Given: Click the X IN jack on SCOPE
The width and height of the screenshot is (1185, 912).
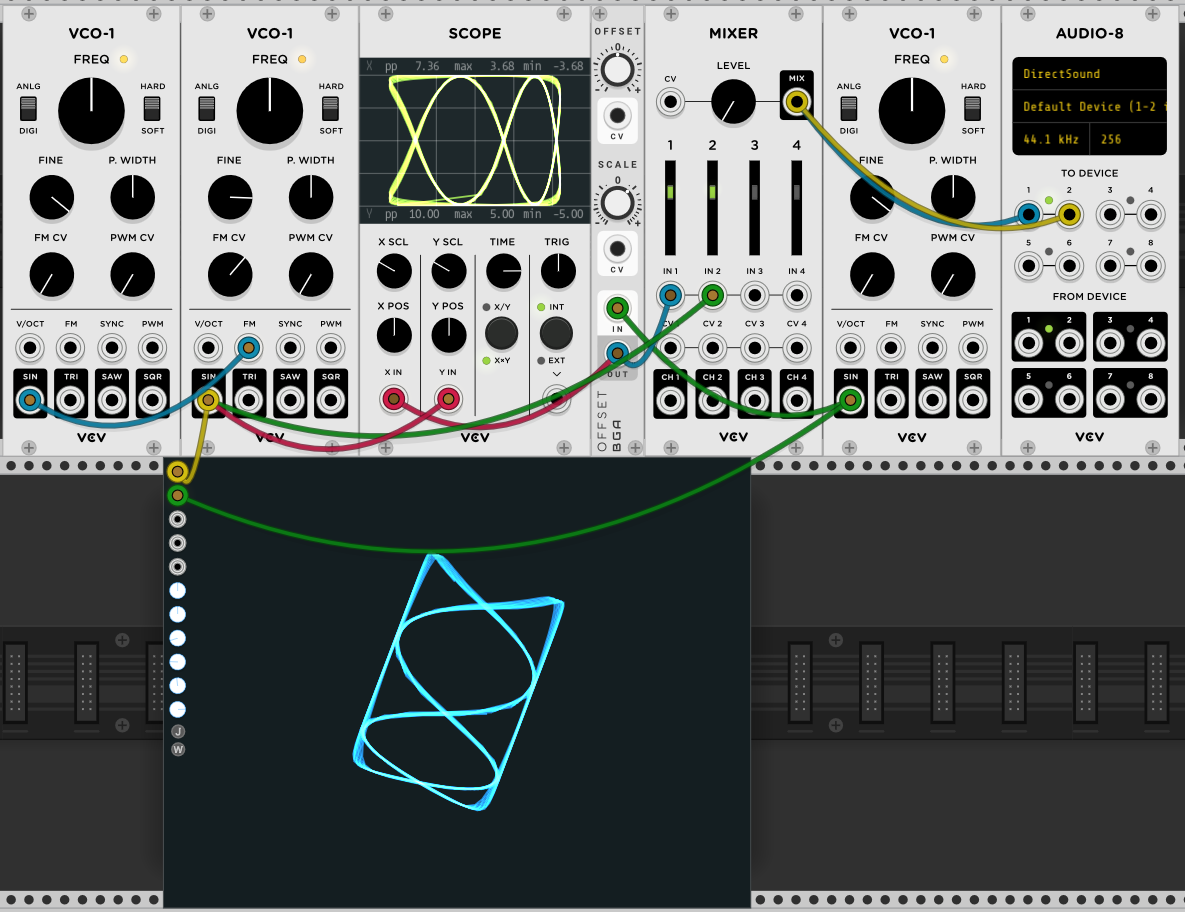Looking at the screenshot, I should [x=394, y=399].
